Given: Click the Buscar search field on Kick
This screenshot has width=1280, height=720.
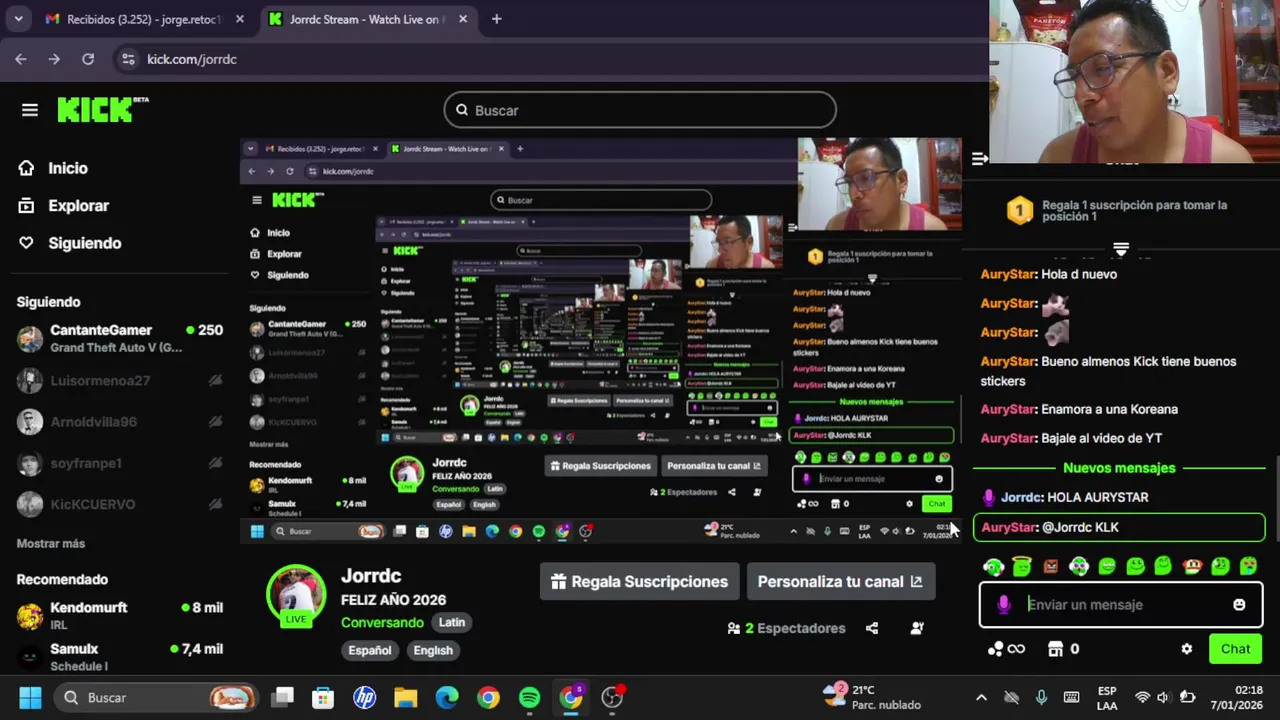Looking at the screenshot, I should (640, 110).
